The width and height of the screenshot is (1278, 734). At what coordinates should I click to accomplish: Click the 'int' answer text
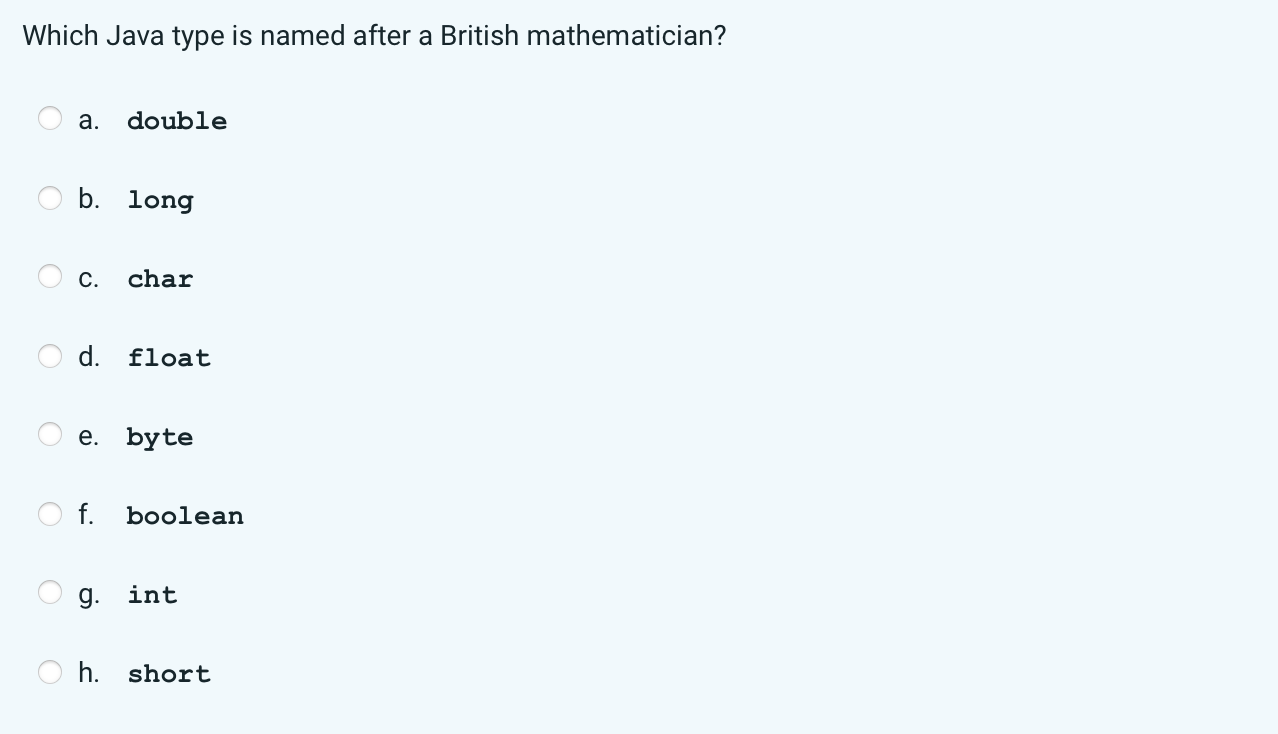coord(152,595)
